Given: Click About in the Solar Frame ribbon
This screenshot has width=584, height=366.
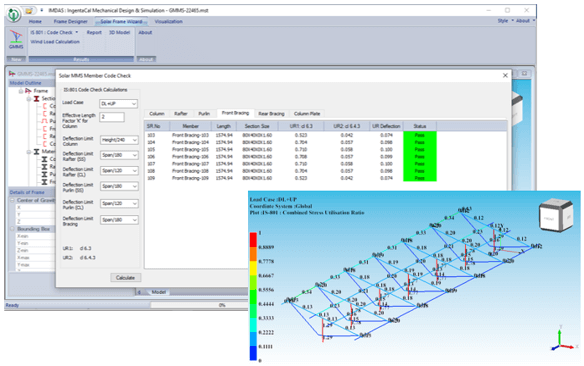Looking at the screenshot, I should click(145, 32).
